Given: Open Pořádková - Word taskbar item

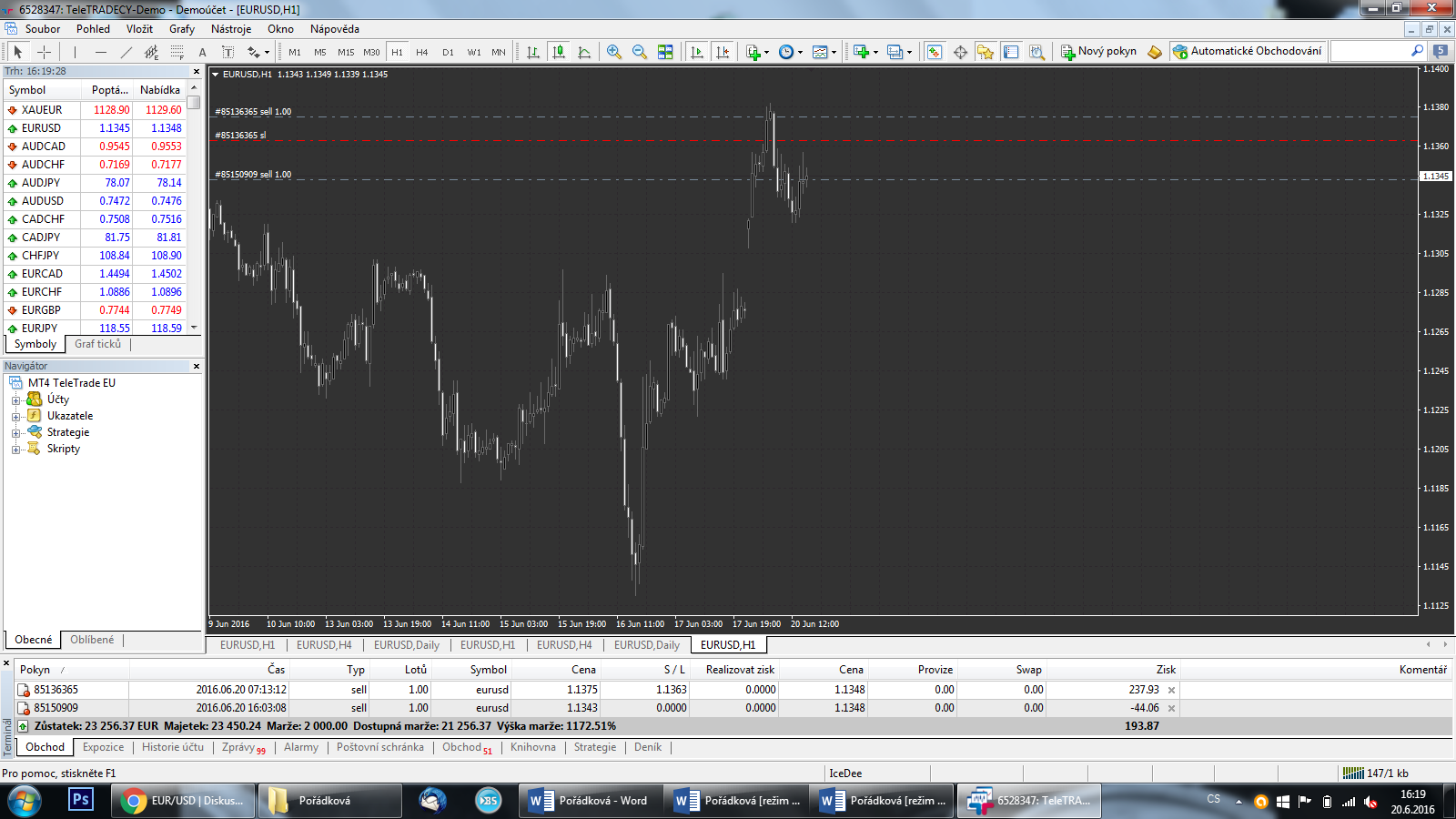Looking at the screenshot, I should pyautogui.click(x=591, y=801).
